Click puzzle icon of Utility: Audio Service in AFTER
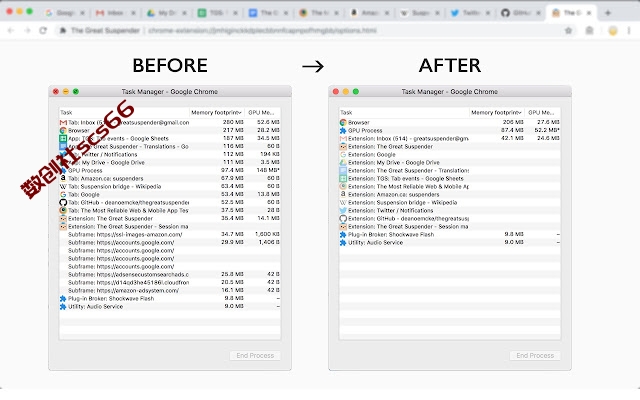The image size is (640, 400). coord(343,242)
